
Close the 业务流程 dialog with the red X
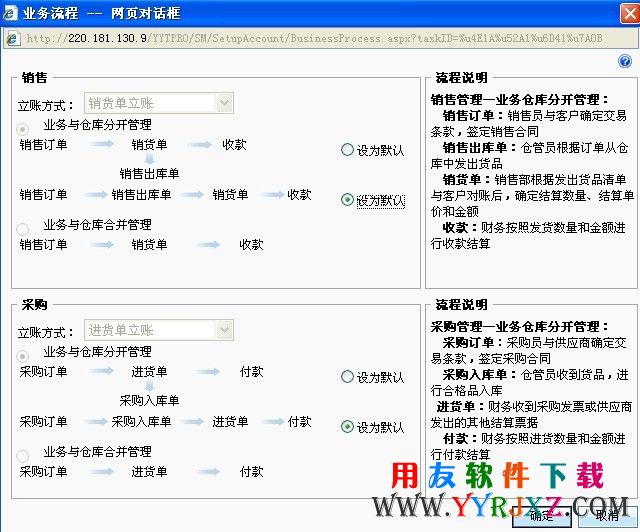(630, 13)
